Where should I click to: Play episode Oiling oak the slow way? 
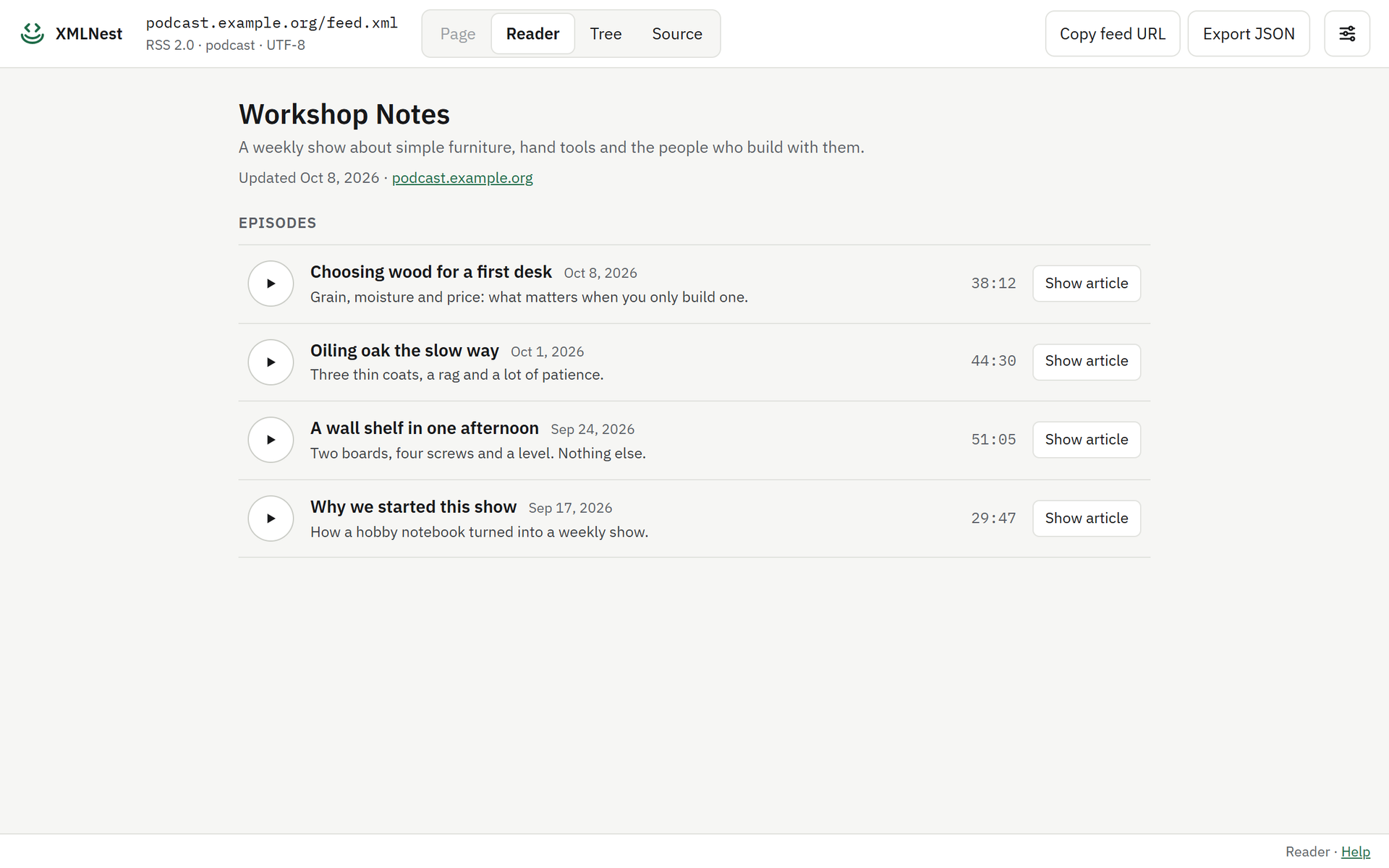tap(271, 362)
